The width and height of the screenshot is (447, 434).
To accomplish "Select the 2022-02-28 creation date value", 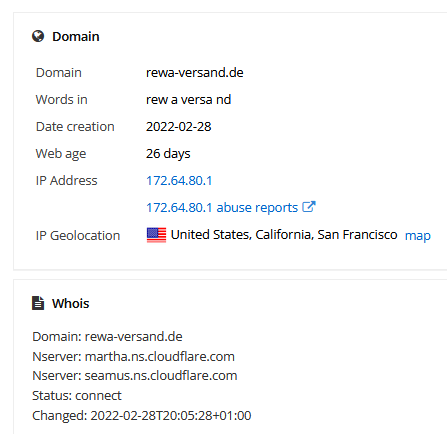I will [179, 127].
